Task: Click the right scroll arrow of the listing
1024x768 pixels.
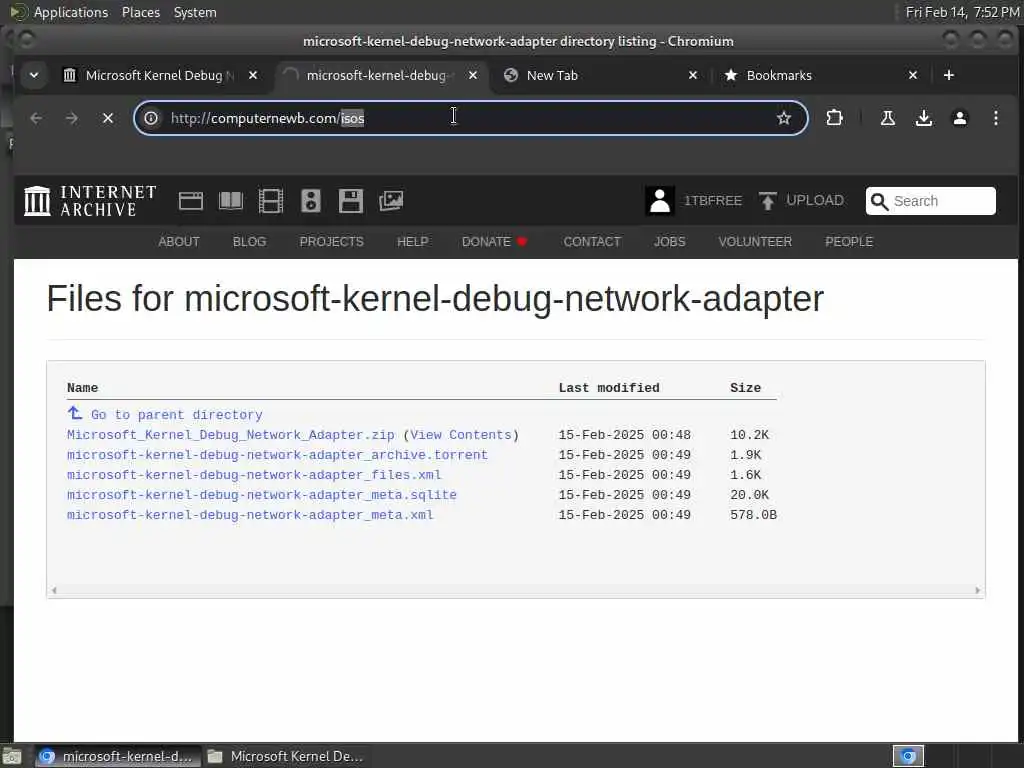Action: (978, 590)
